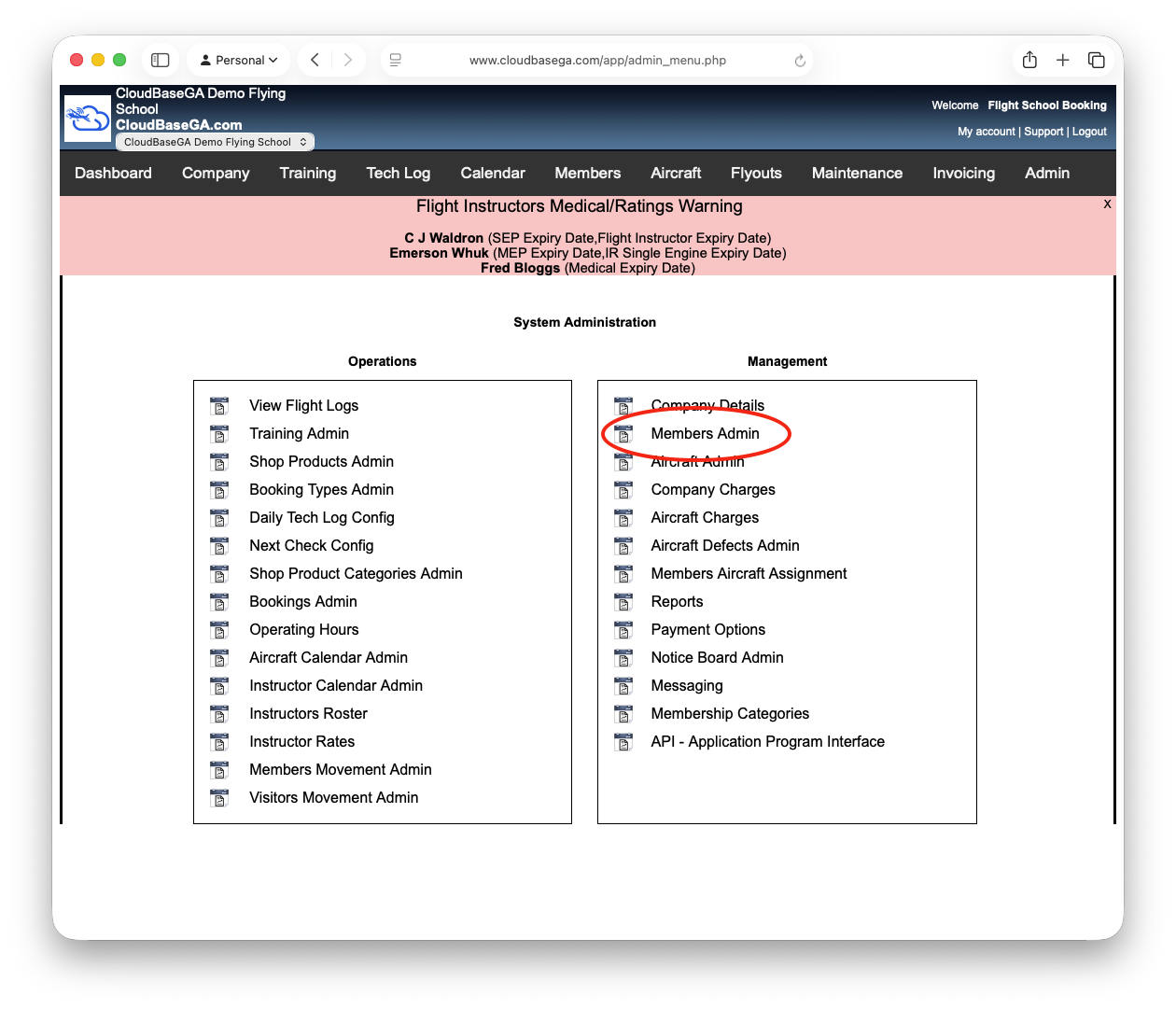Open the Members nav item
Screen dimensions: 1176x1009
588,173
